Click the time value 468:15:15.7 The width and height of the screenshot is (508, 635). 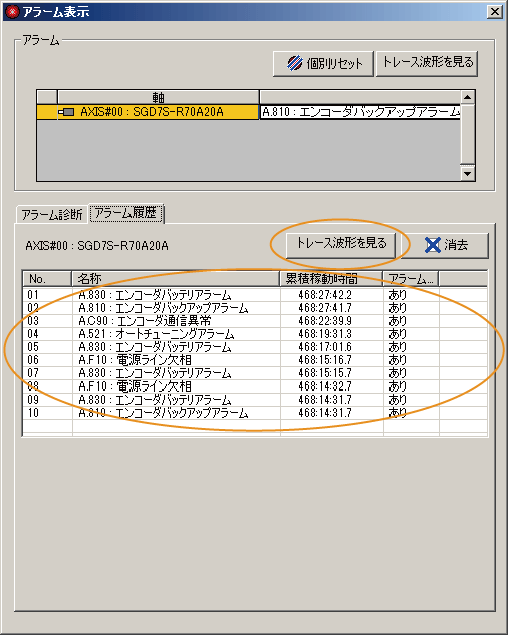pyautogui.click(x=325, y=373)
